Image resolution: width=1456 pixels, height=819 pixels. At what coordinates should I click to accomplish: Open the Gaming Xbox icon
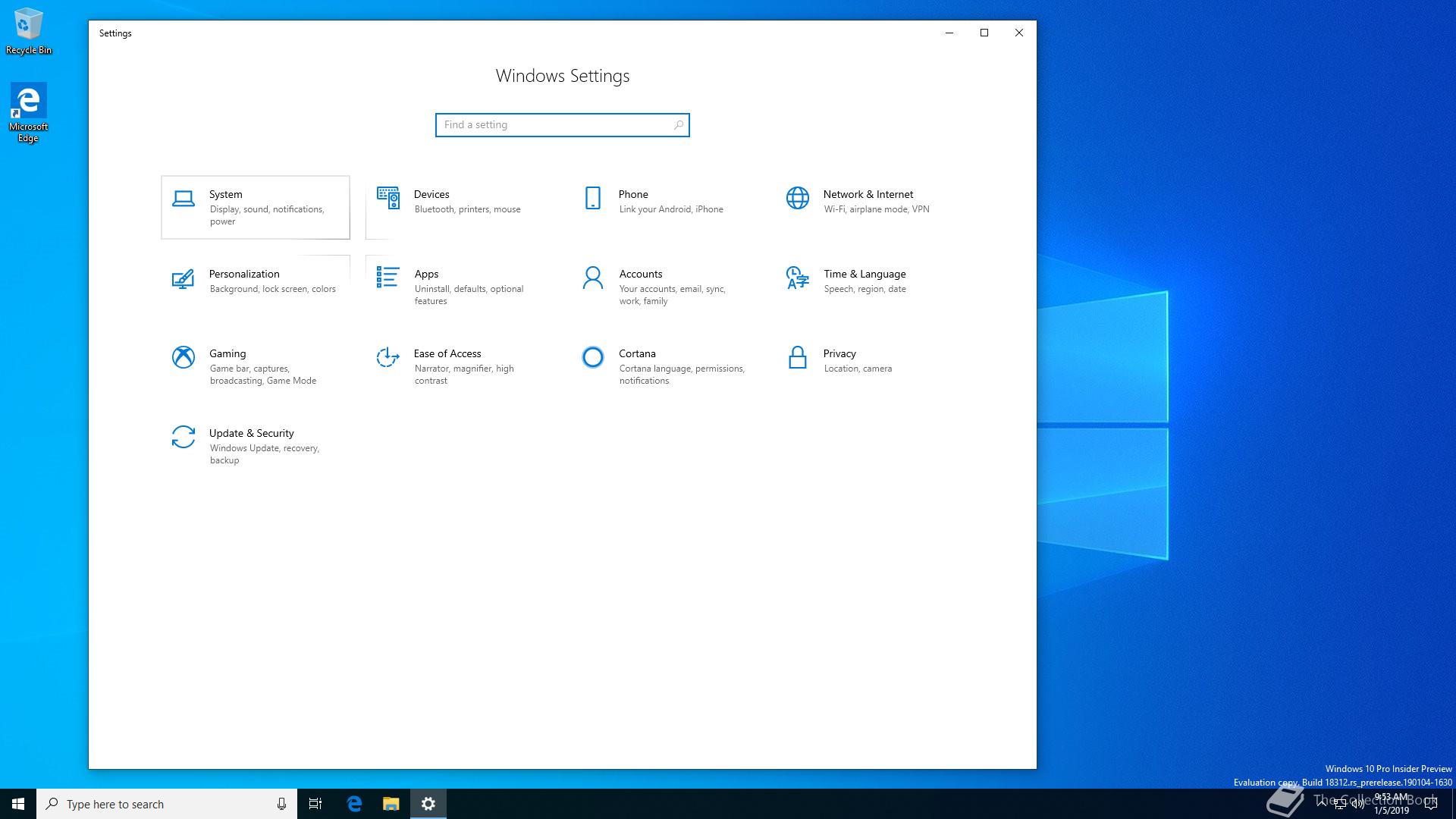(x=183, y=357)
